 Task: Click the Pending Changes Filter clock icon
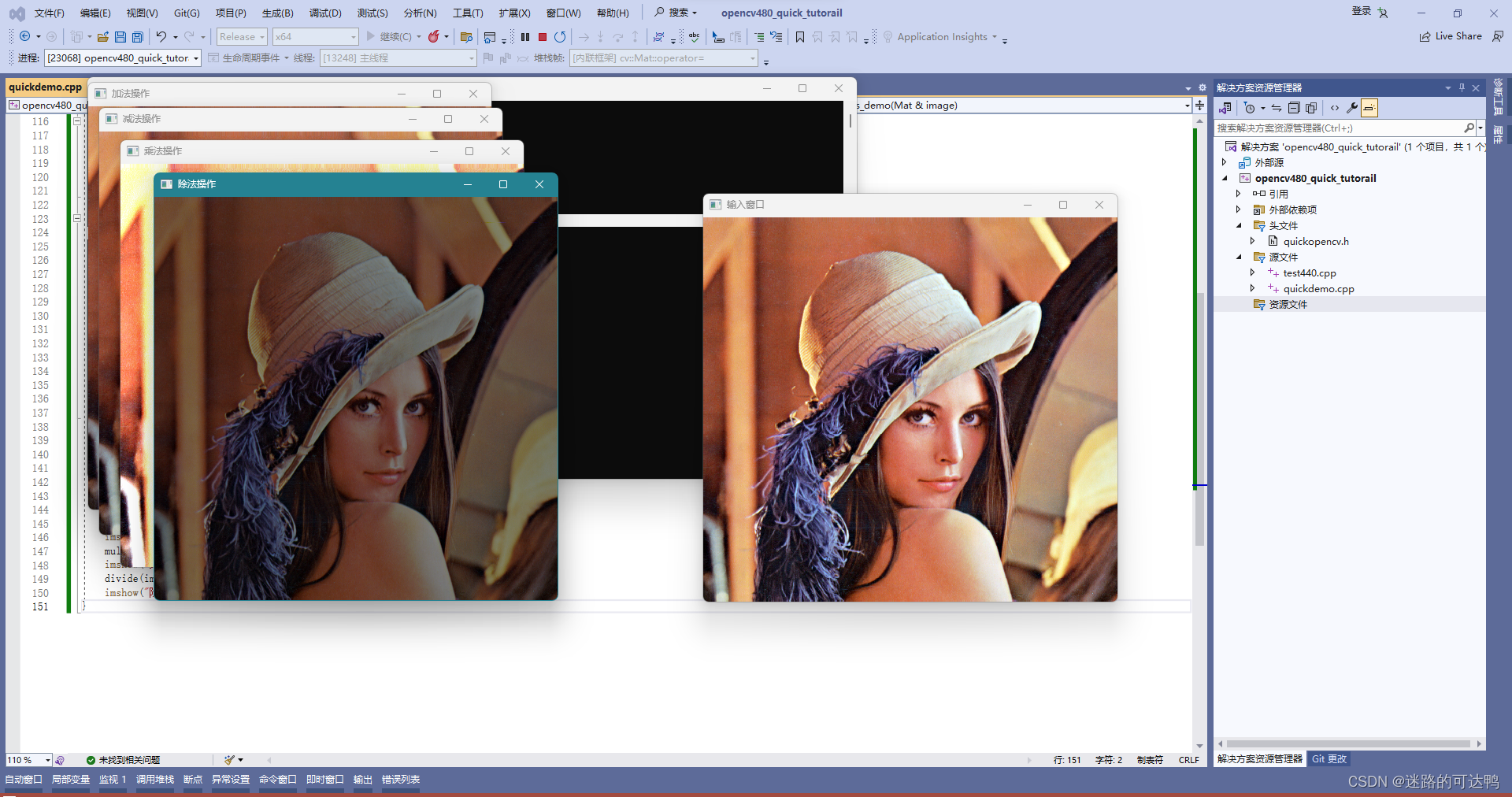tap(1250, 108)
